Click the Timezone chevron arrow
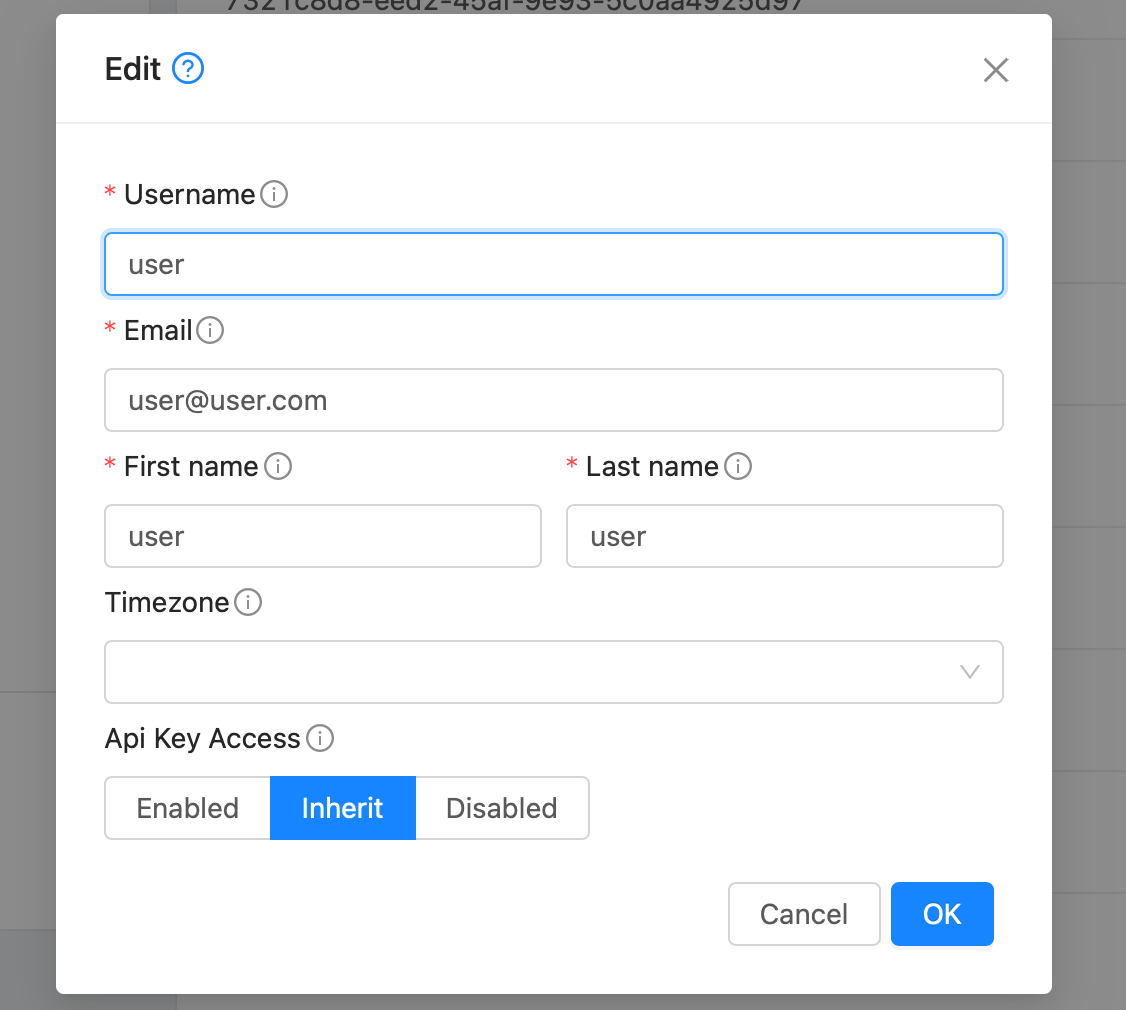The width and height of the screenshot is (1126, 1010). tap(968, 672)
